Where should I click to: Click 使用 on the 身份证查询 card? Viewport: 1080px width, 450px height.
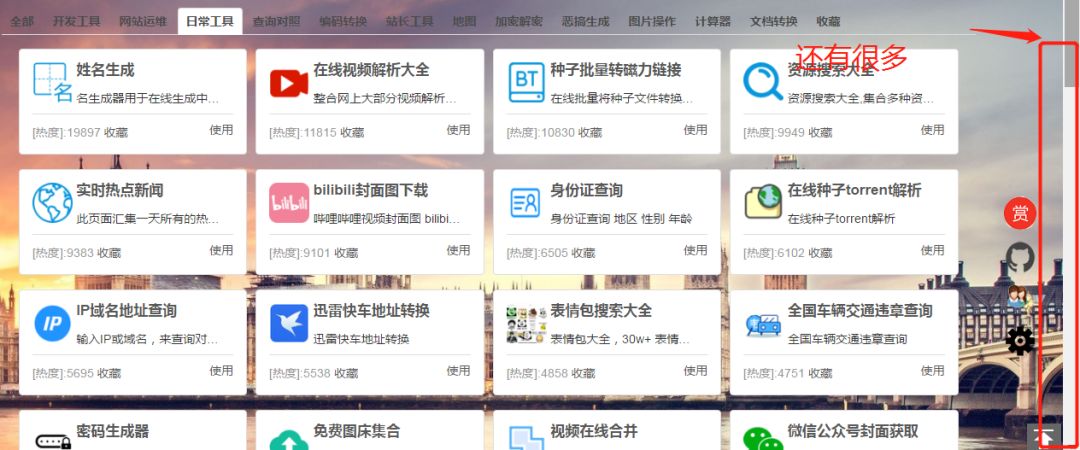click(x=695, y=250)
